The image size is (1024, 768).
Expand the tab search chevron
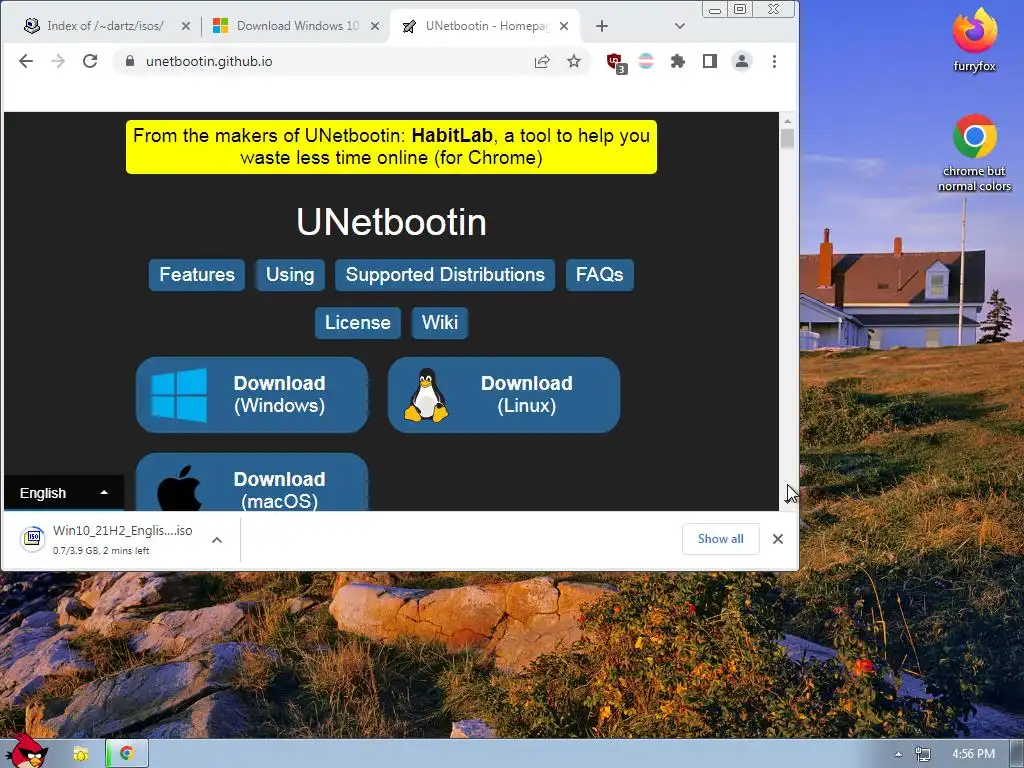point(680,26)
